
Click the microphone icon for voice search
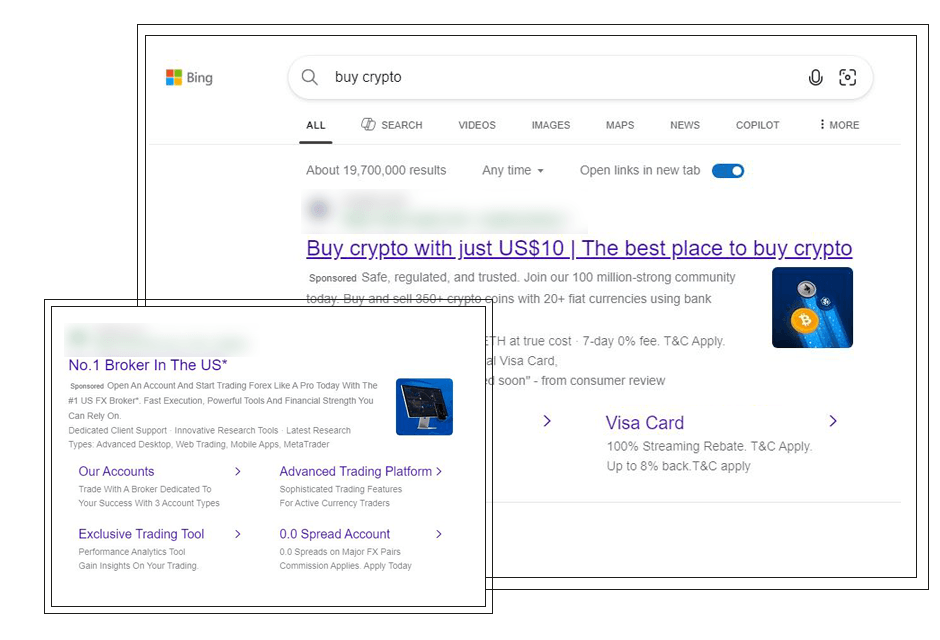(815, 77)
